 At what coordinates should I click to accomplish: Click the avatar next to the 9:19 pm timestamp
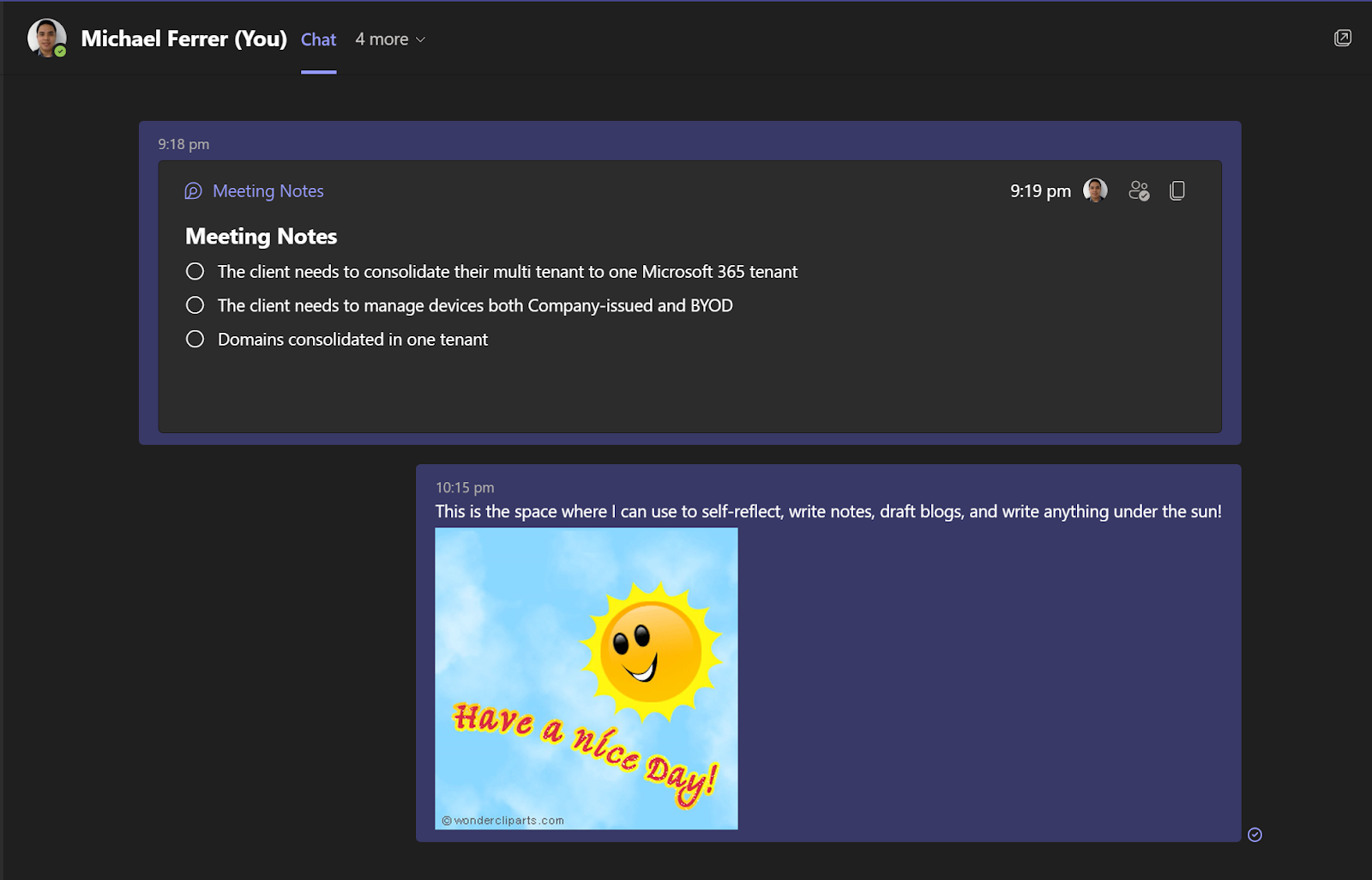(1093, 190)
